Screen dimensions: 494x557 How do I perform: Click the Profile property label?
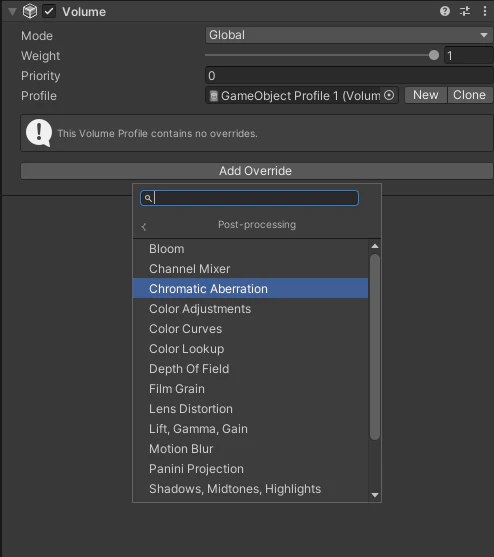[39, 96]
